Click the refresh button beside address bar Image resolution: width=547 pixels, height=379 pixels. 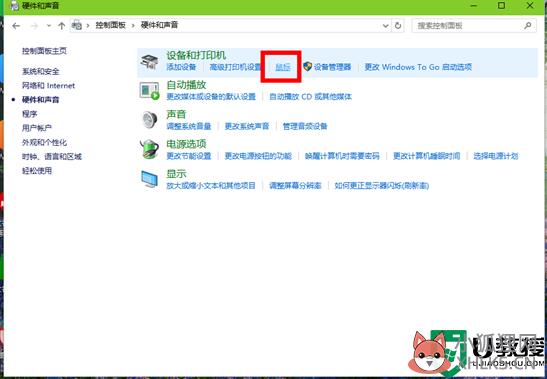coord(398,25)
